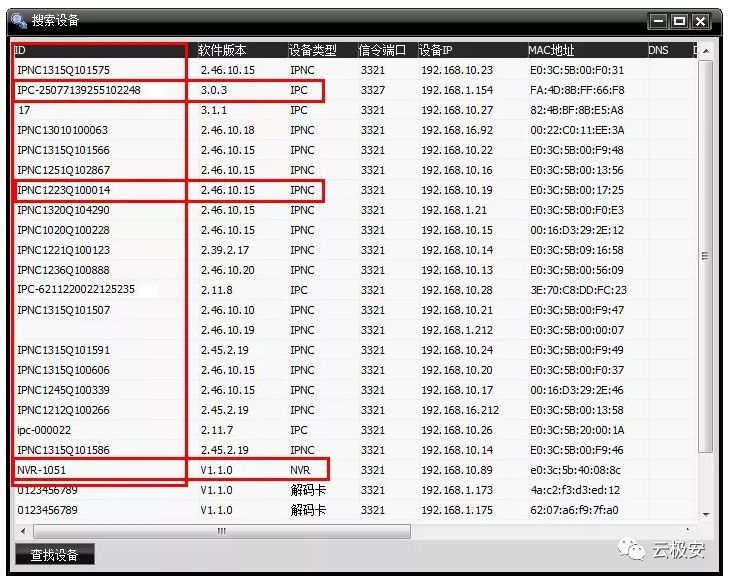
Task: Select device IPNC13010100063
Action: 62,130
